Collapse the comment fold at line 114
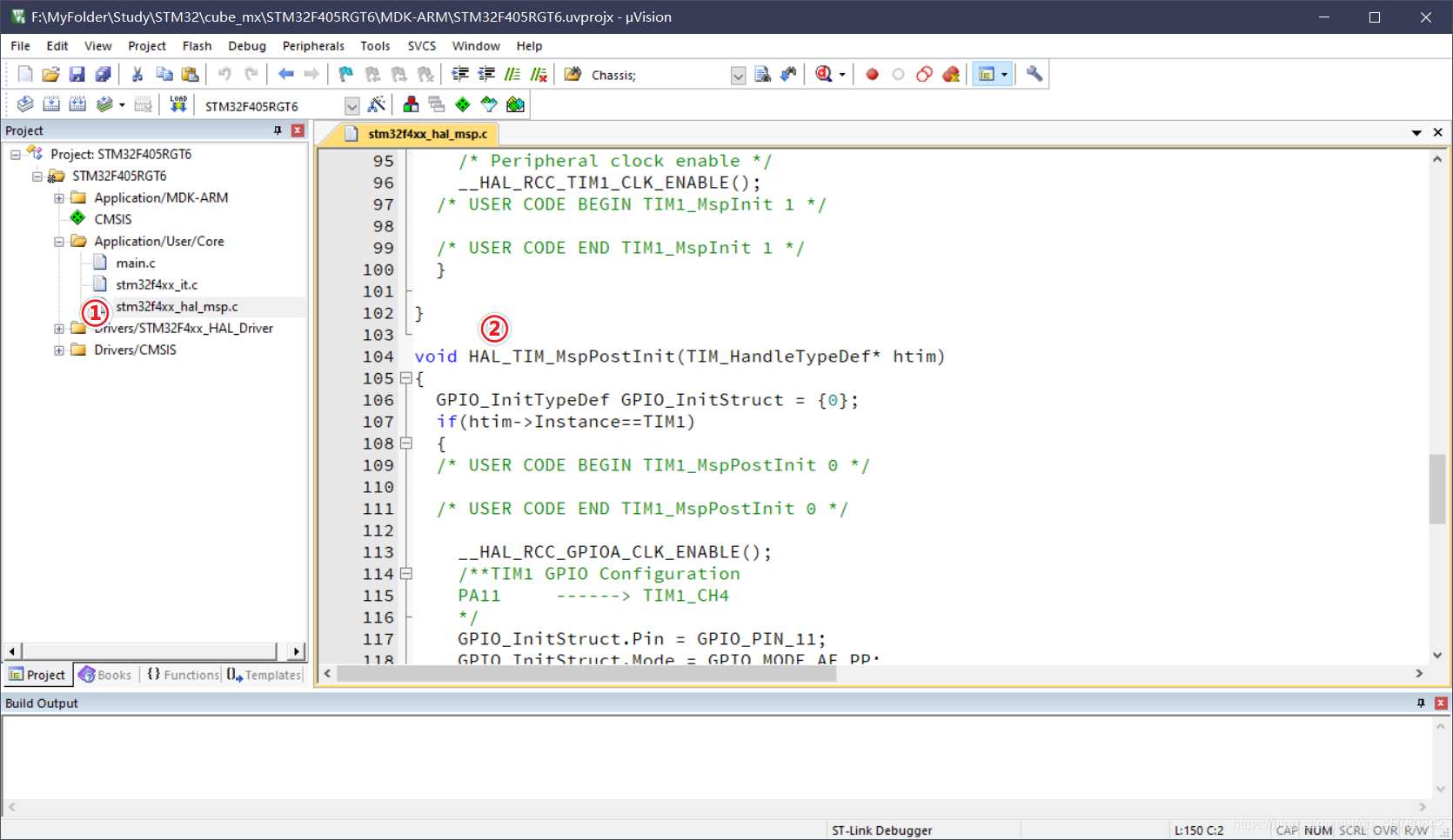Screen dimensions: 1453x840 coord(405,574)
